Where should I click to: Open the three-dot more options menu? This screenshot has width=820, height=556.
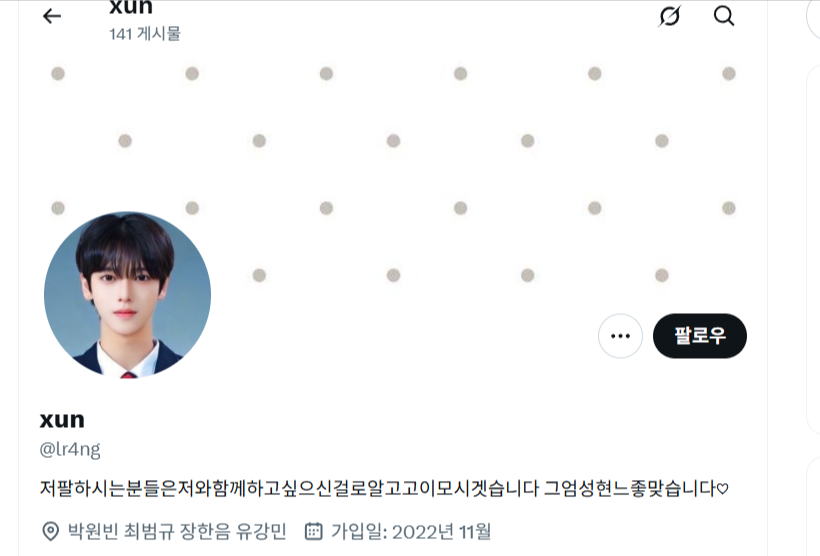pos(620,336)
